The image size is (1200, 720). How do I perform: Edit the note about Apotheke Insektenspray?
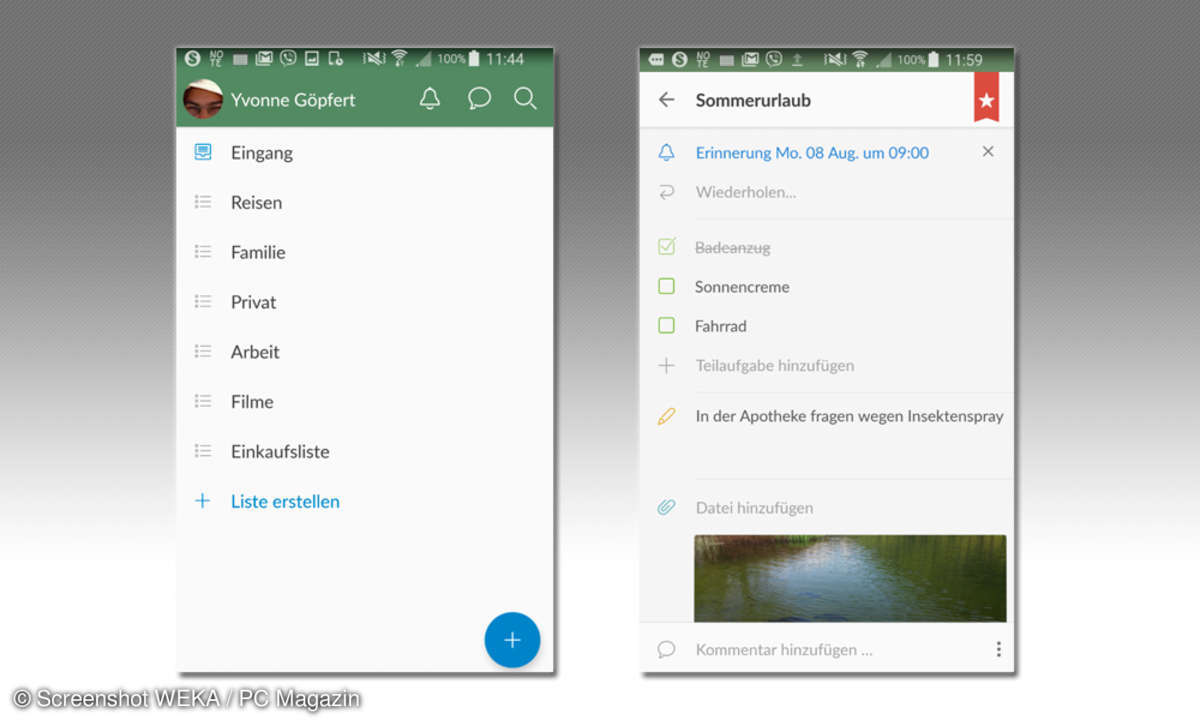click(849, 416)
